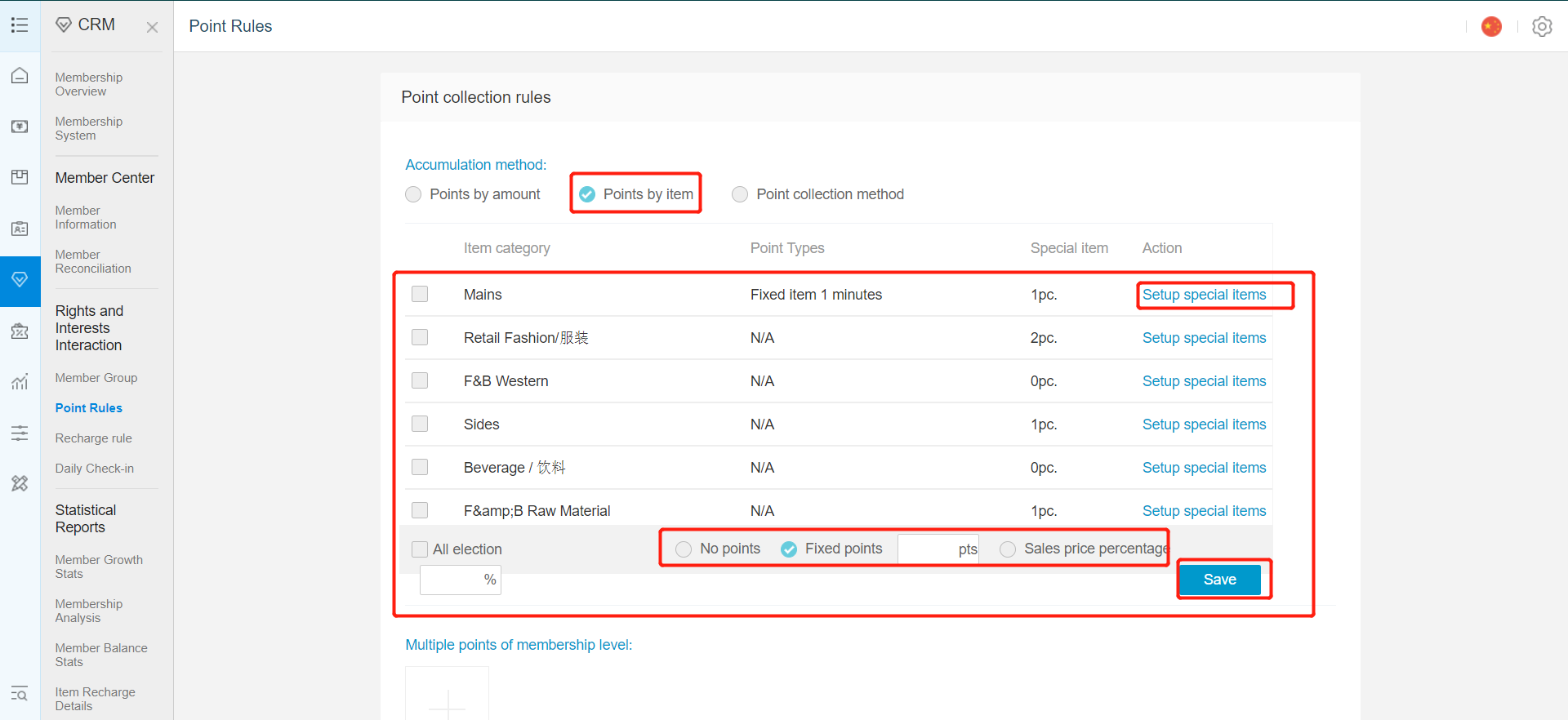The image size is (1568, 720).
Task: Tick the Beverage category checkbox
Action: (420, 467)
